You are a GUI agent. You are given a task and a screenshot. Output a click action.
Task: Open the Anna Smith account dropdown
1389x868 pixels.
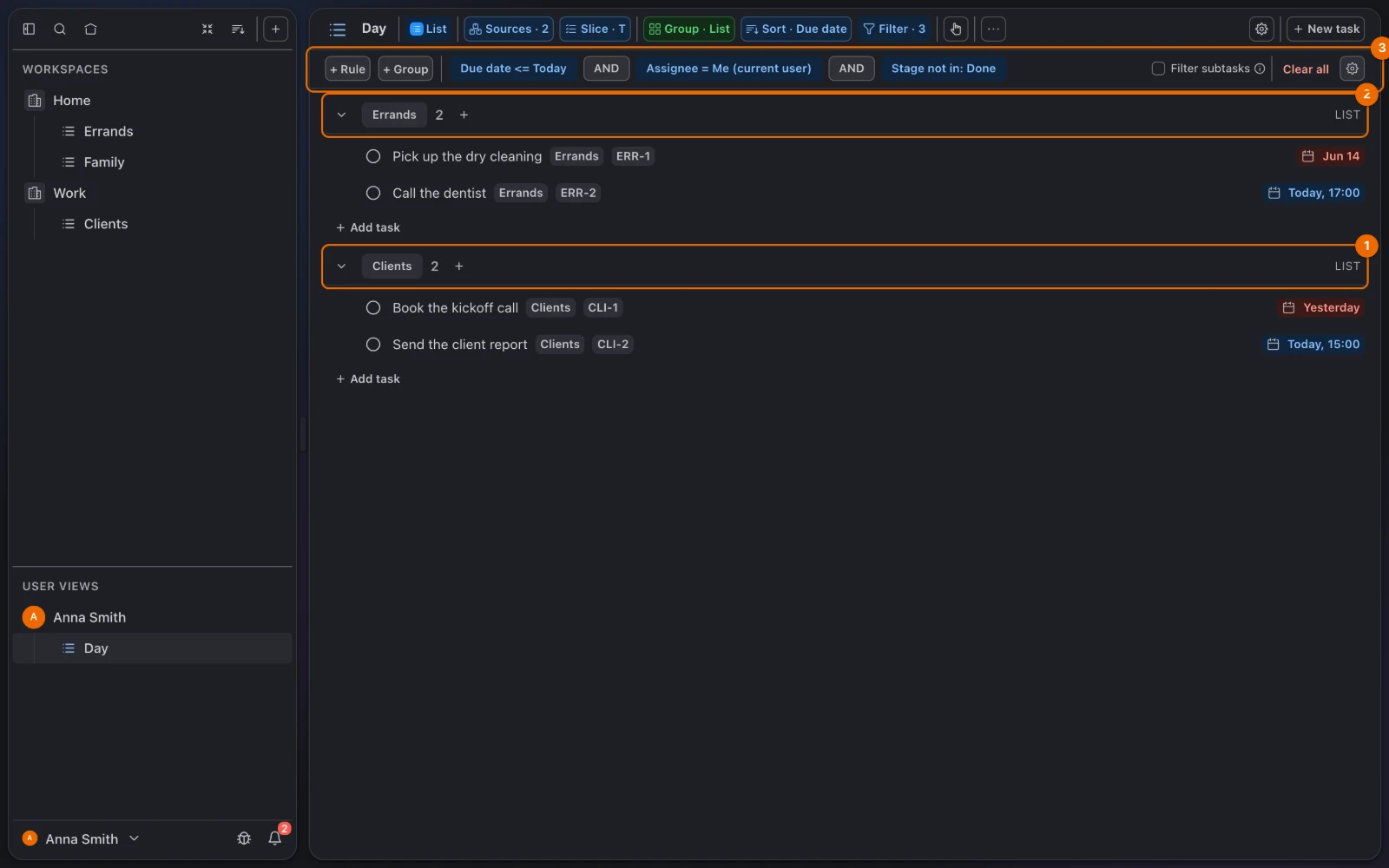point(81,838)
